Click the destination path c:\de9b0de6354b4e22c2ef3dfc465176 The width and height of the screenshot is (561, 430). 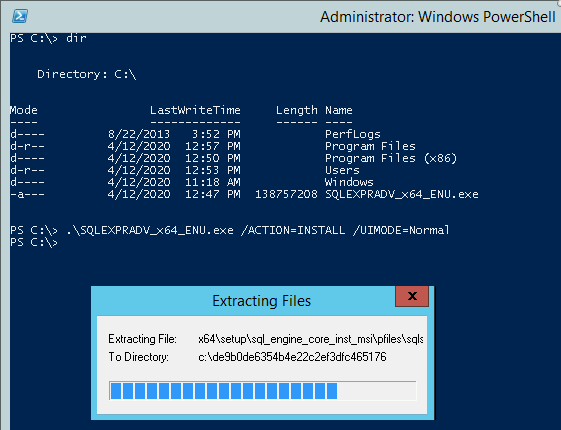tap(292, 357)
